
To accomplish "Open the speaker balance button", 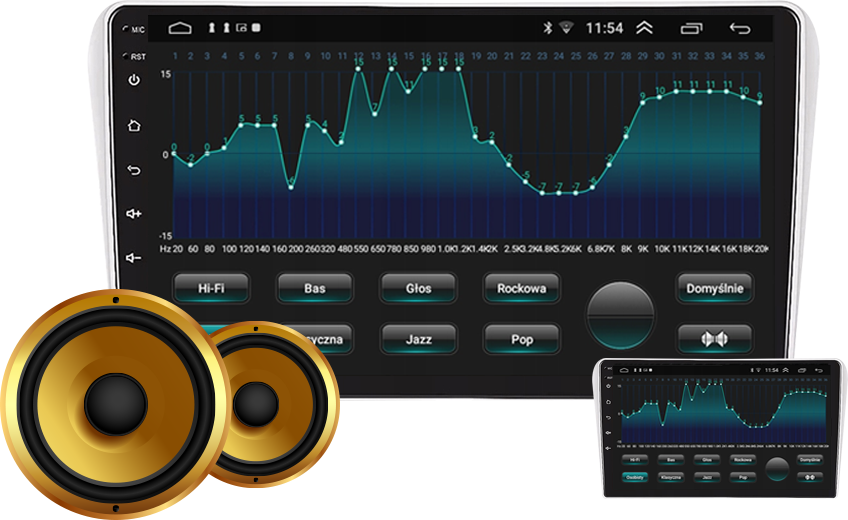I will pos(715,339).
